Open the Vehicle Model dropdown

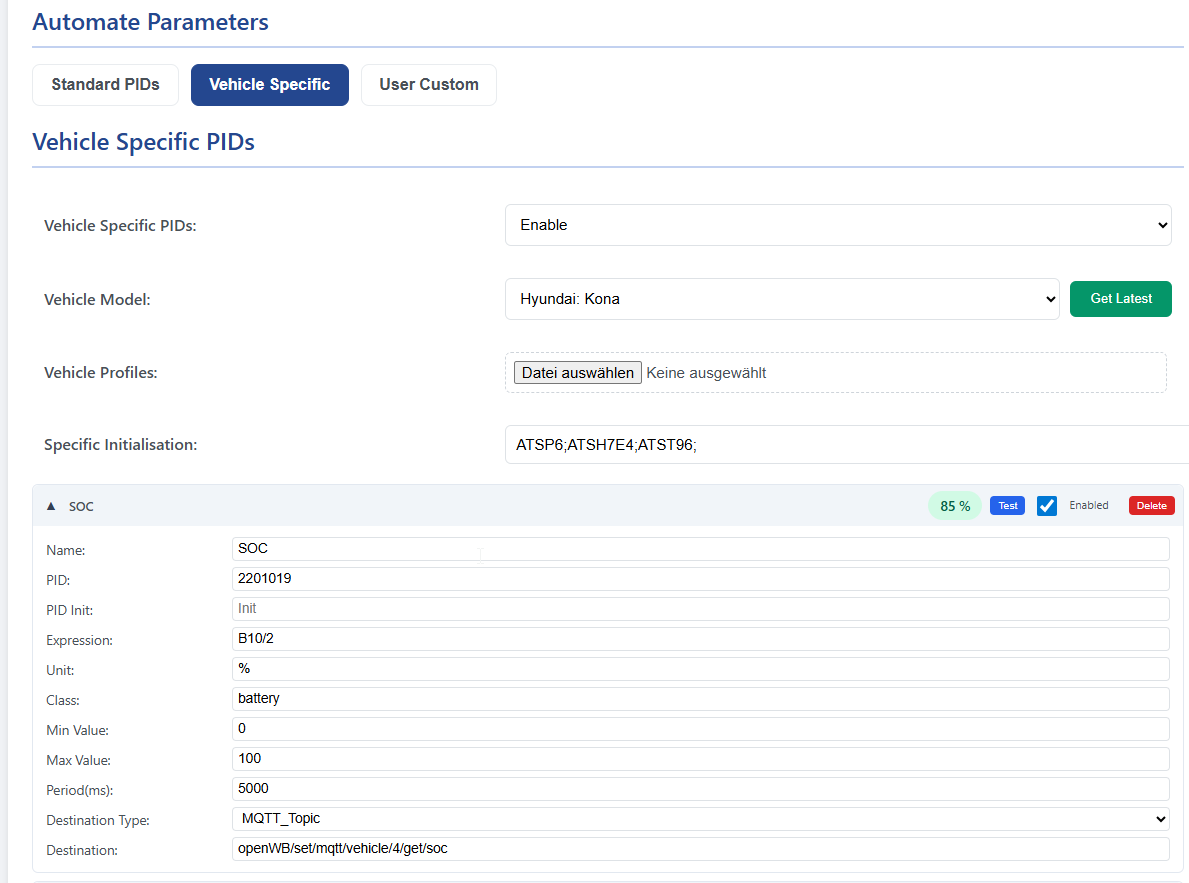tap(782, 298)
